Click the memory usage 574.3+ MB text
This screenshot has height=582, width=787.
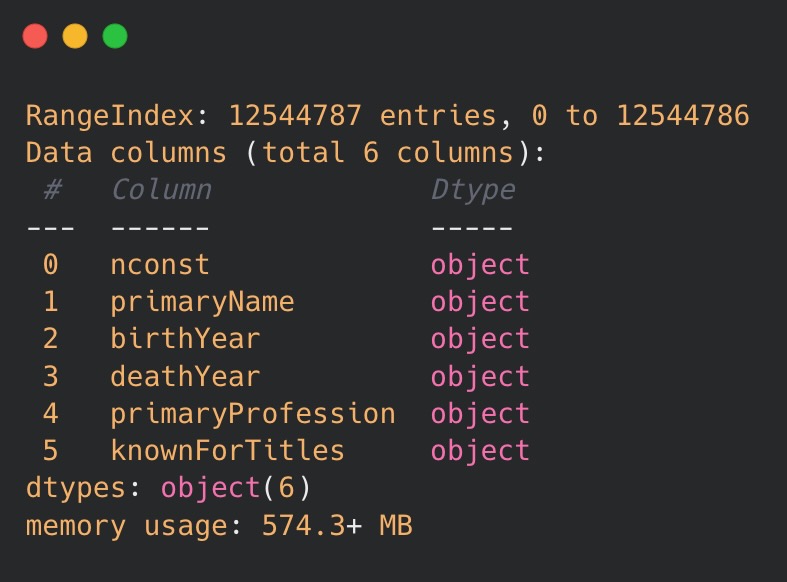click(219, 526)
